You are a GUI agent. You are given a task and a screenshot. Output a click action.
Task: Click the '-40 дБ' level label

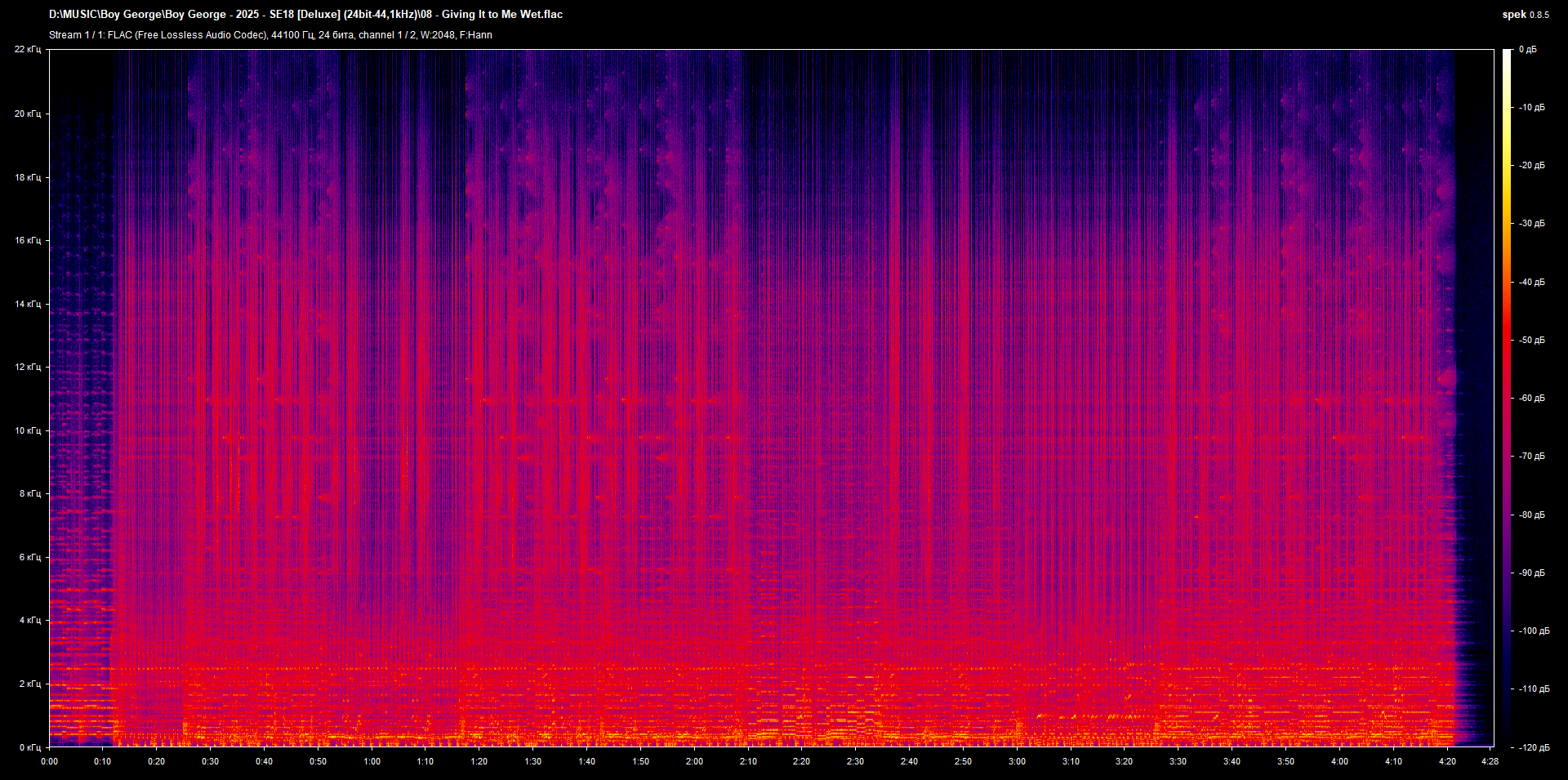1532,283
